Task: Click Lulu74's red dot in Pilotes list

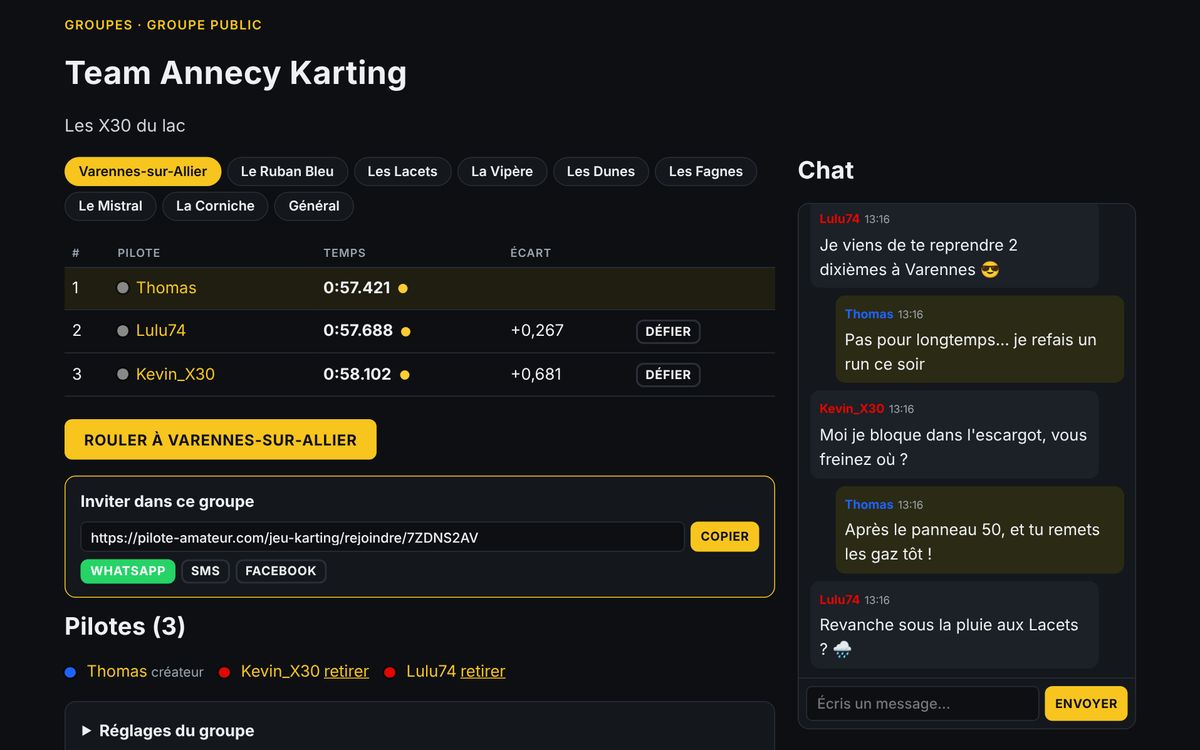Action: click(390, 672)
